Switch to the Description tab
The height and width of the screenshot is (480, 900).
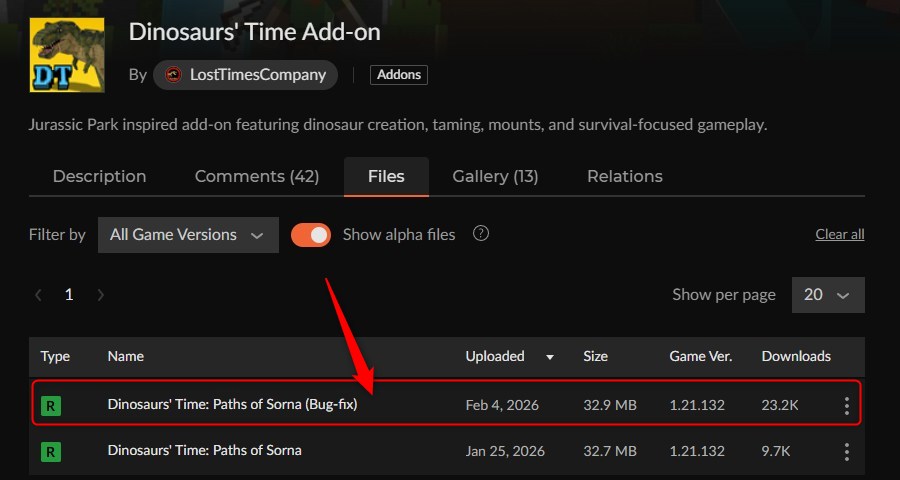99,176
